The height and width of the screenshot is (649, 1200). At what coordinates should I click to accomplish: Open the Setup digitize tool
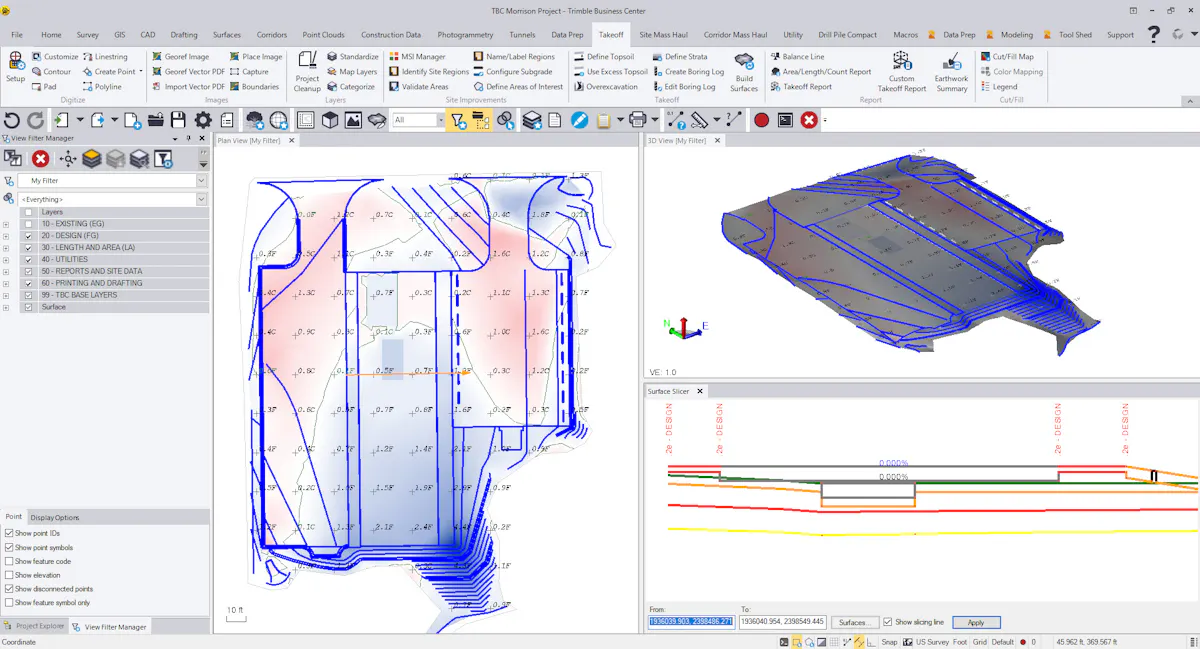(16, 67)
